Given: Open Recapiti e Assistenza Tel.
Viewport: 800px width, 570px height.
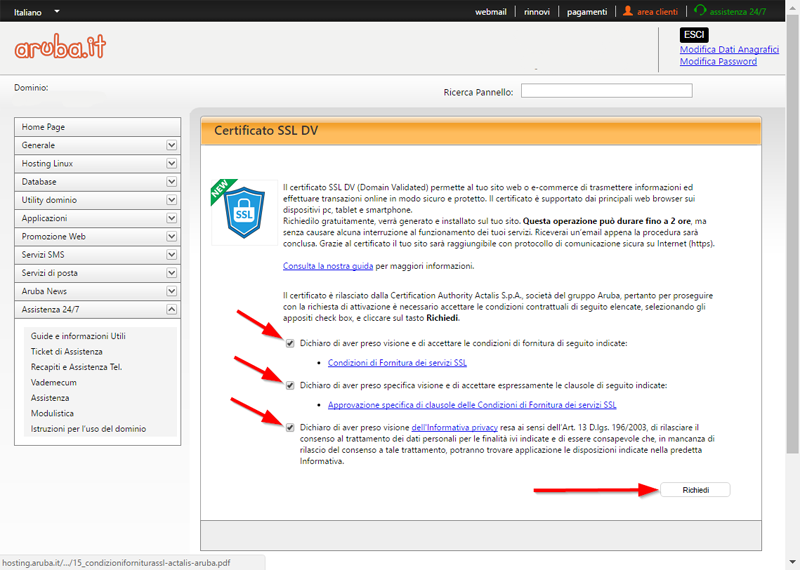Looking at the screenshot, I should click(77, 367).
